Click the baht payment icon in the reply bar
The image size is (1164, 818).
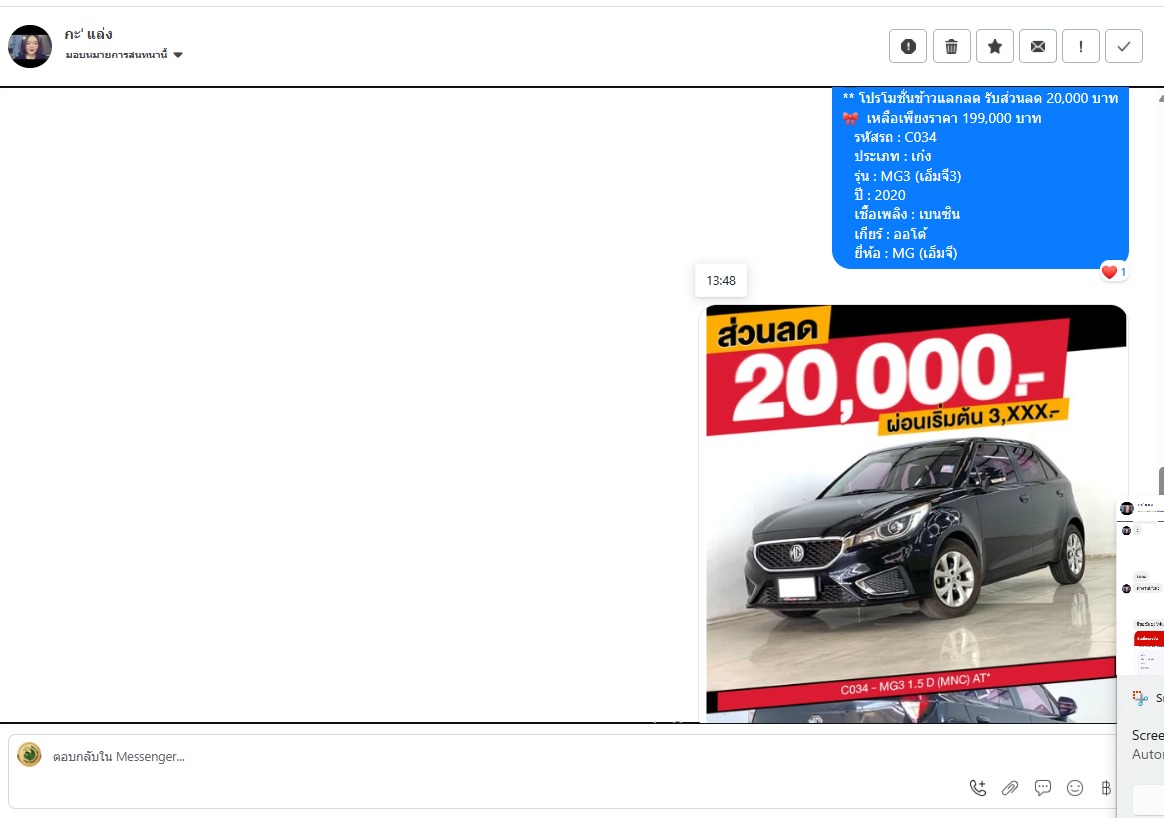[1106, 788]
